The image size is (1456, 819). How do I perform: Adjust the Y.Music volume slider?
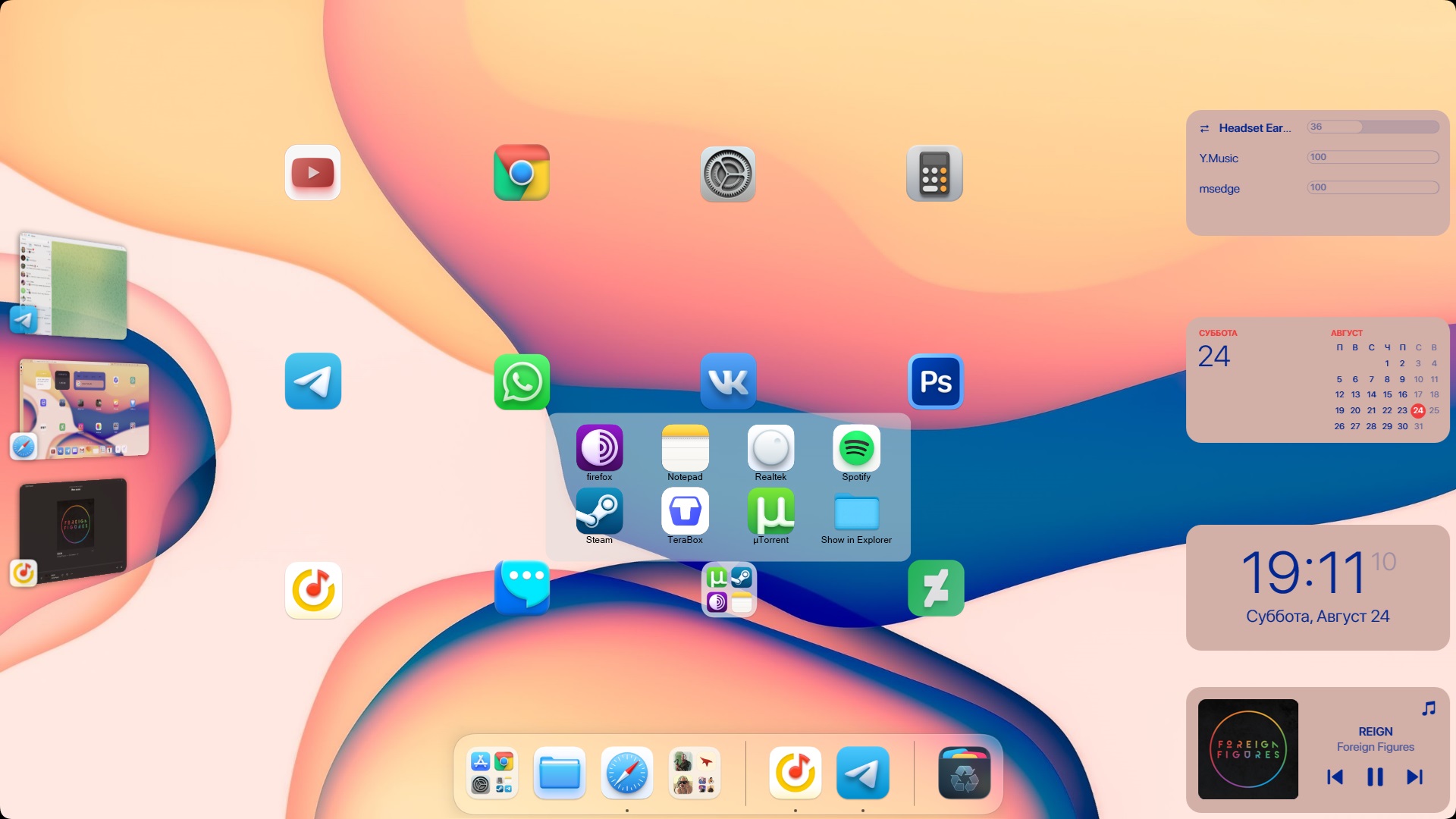[x=1373, y=157]
